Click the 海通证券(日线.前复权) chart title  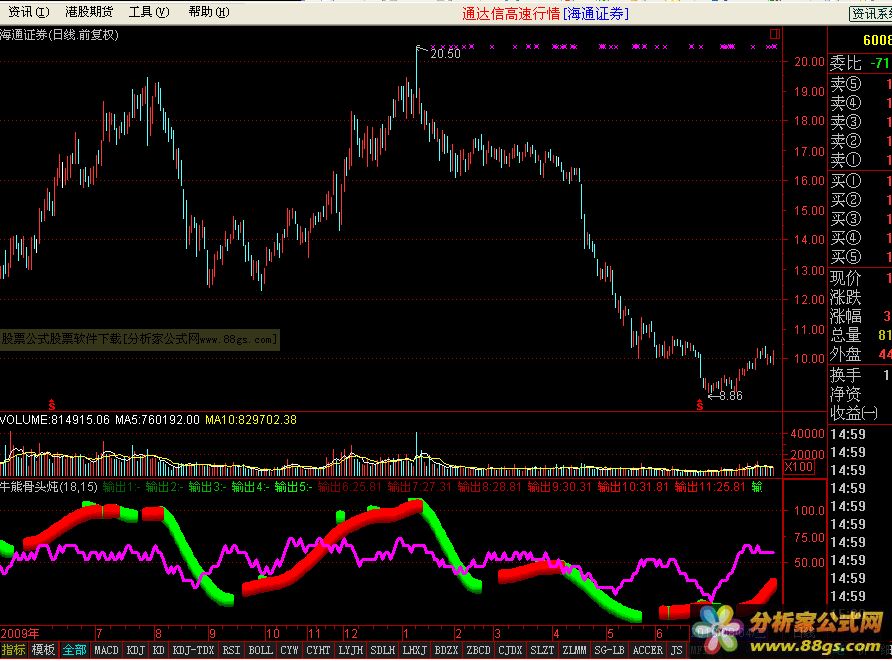click(x=59, y=35)
